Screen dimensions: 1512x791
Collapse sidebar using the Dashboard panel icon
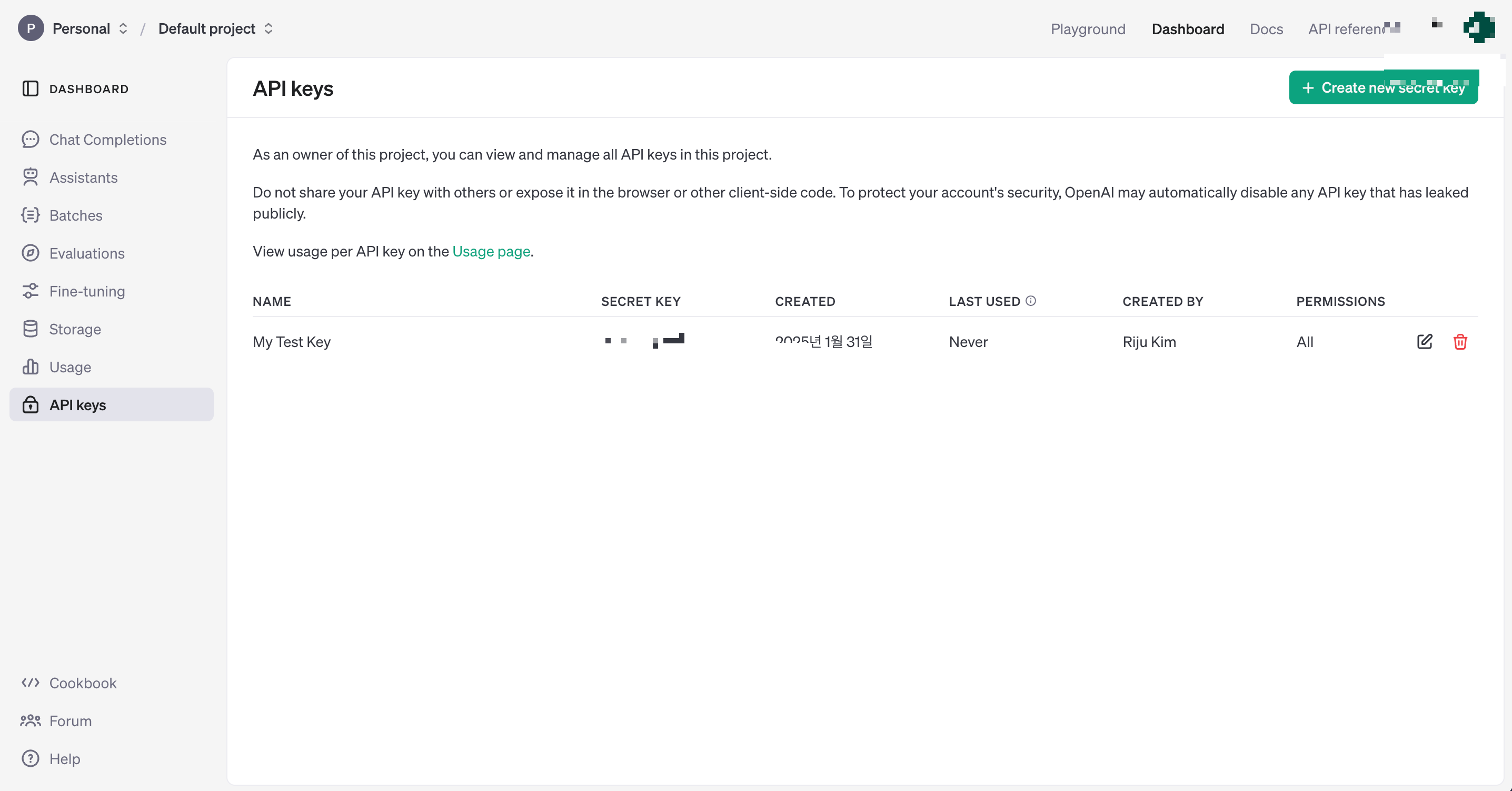(30, 88)
